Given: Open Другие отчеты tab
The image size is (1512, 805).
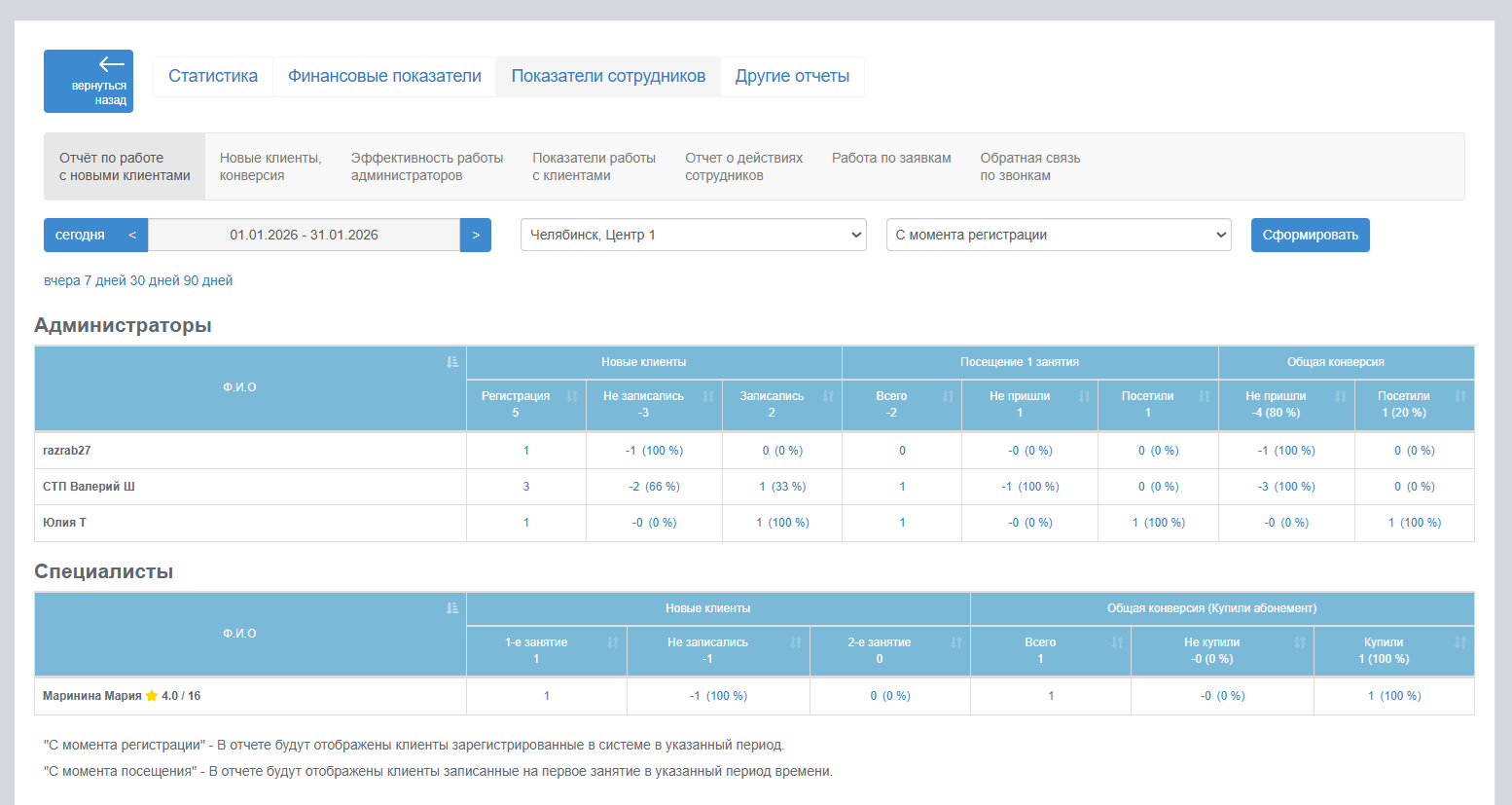Looking at the screenshot, I should coord(792,76).
